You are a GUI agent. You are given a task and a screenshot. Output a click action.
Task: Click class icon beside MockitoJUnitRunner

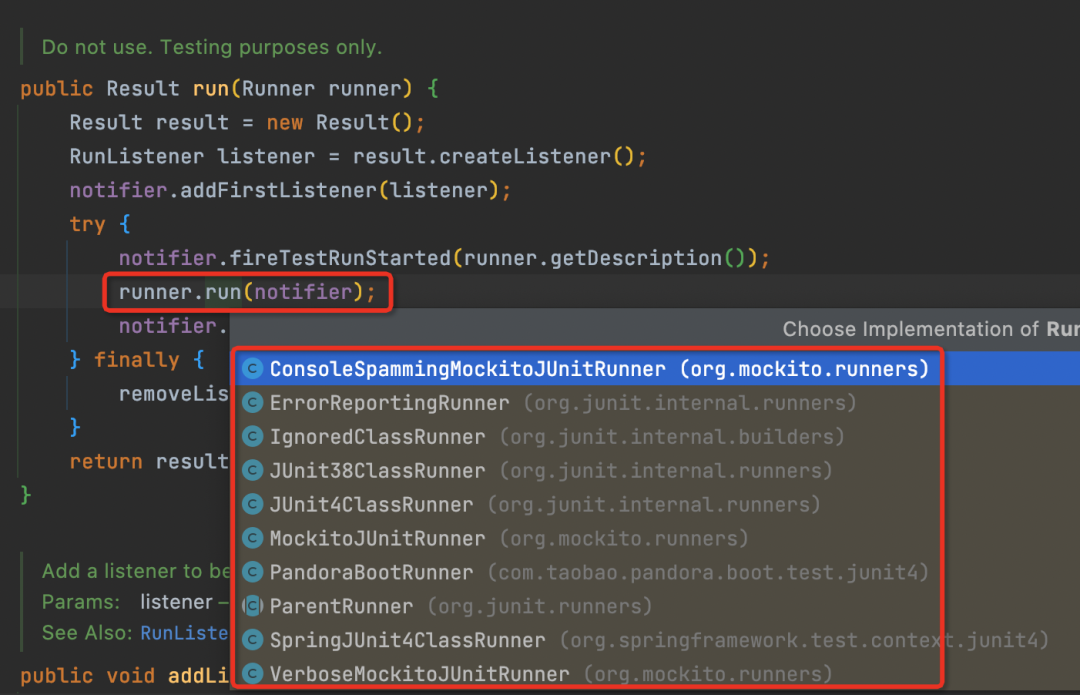[253, 539]
